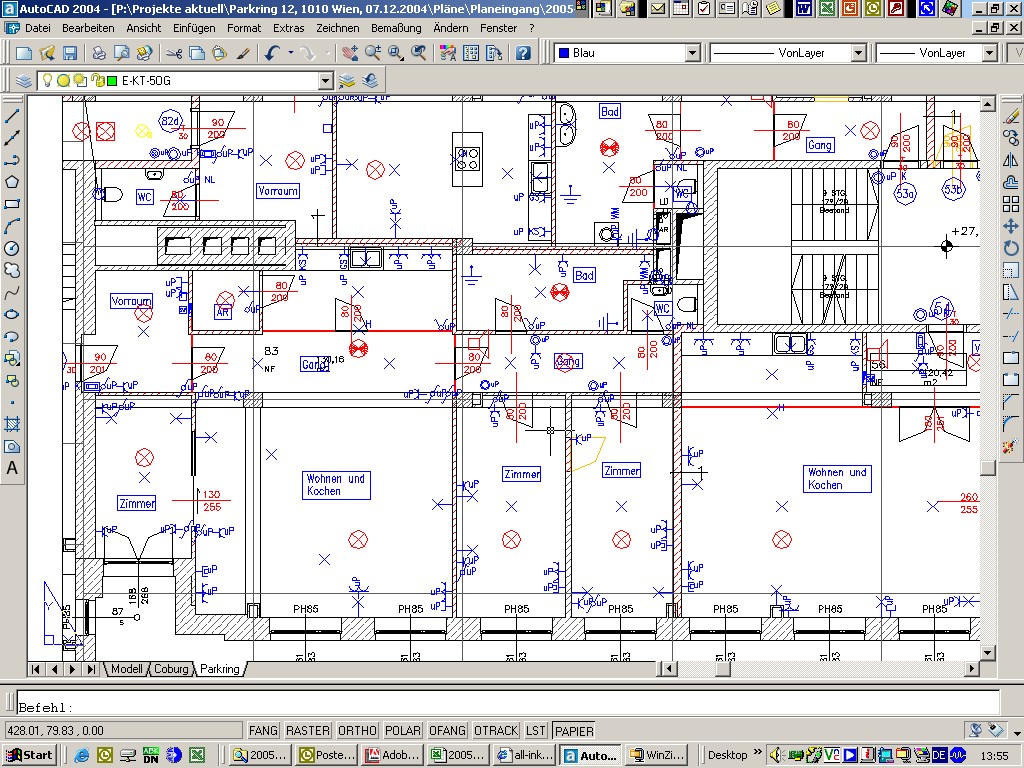Open Plot Preview from the toolbar
Screen dimensions: 1024x768
click(121, 54)
